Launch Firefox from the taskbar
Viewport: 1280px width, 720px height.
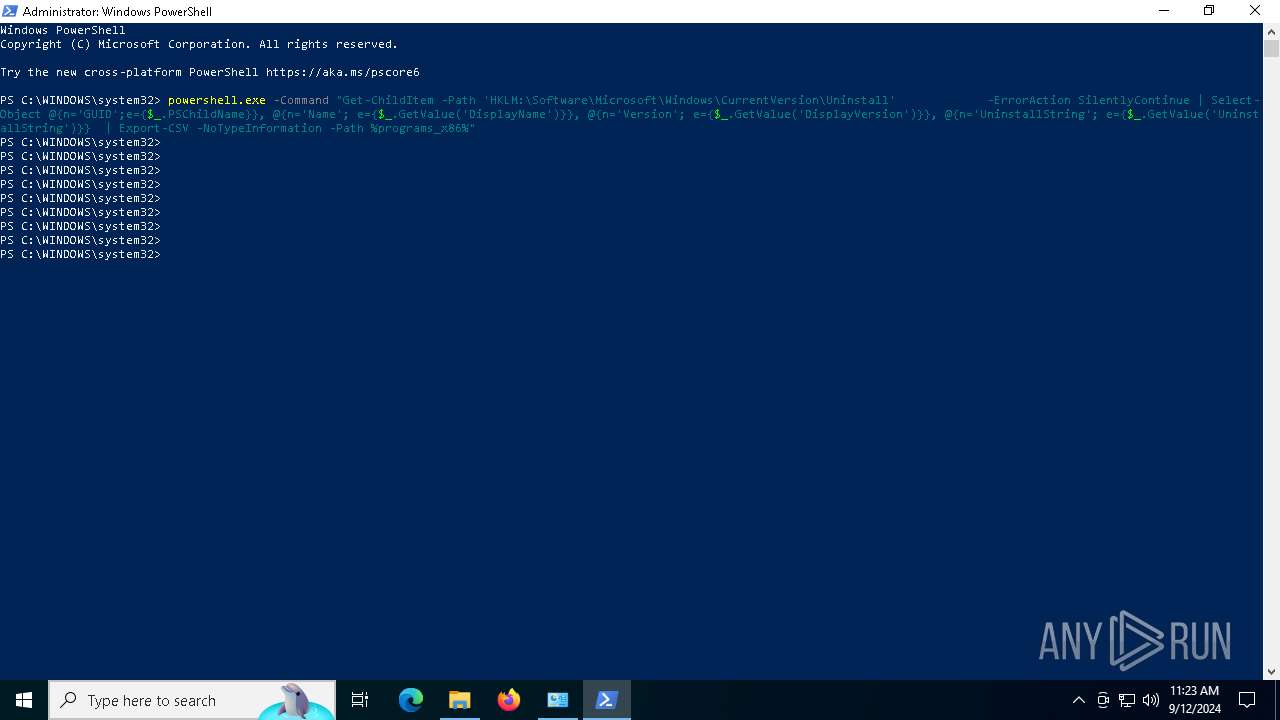tap(509, 700)
